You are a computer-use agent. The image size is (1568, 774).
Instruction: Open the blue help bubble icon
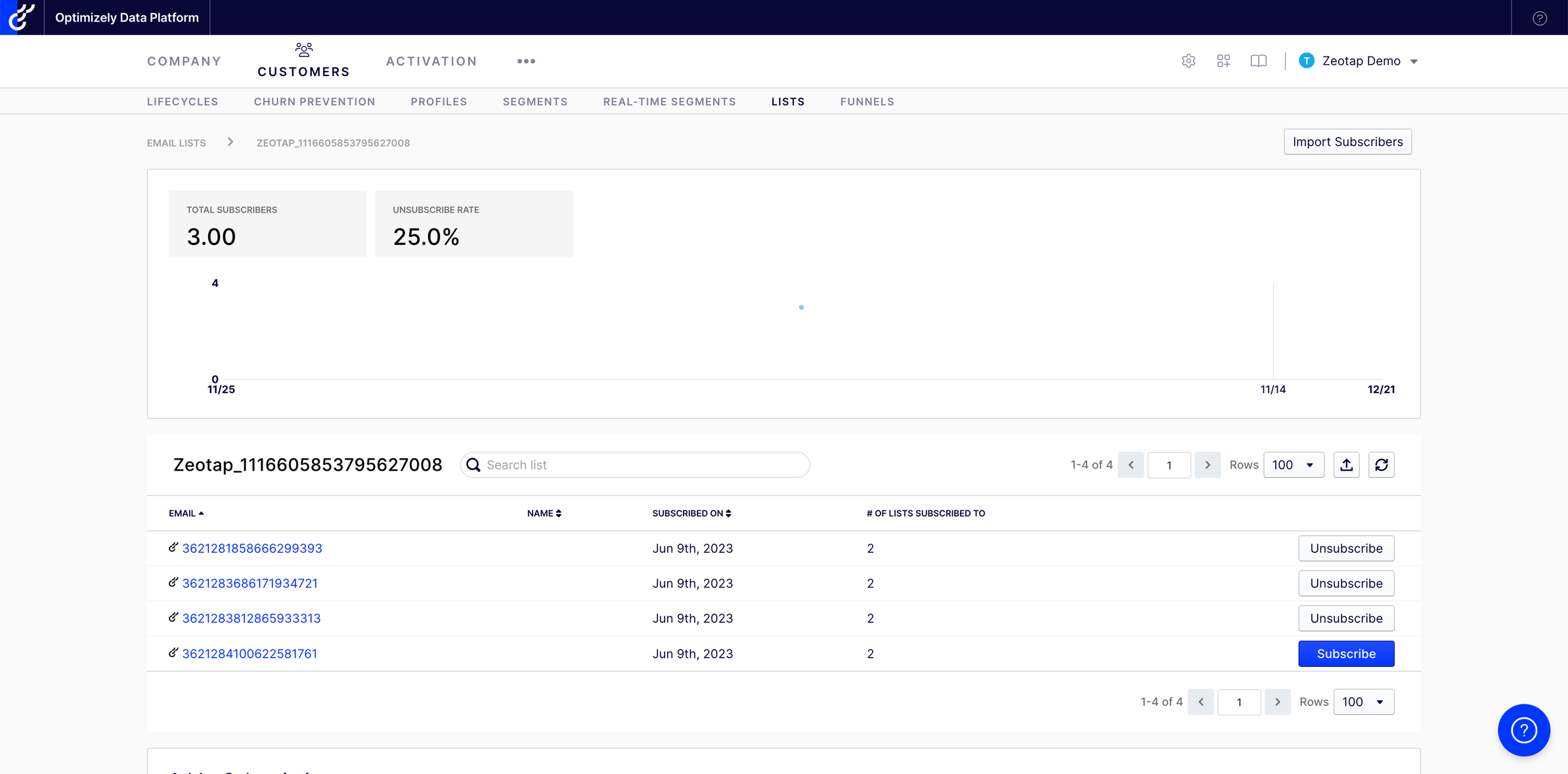pos(1523,730)
